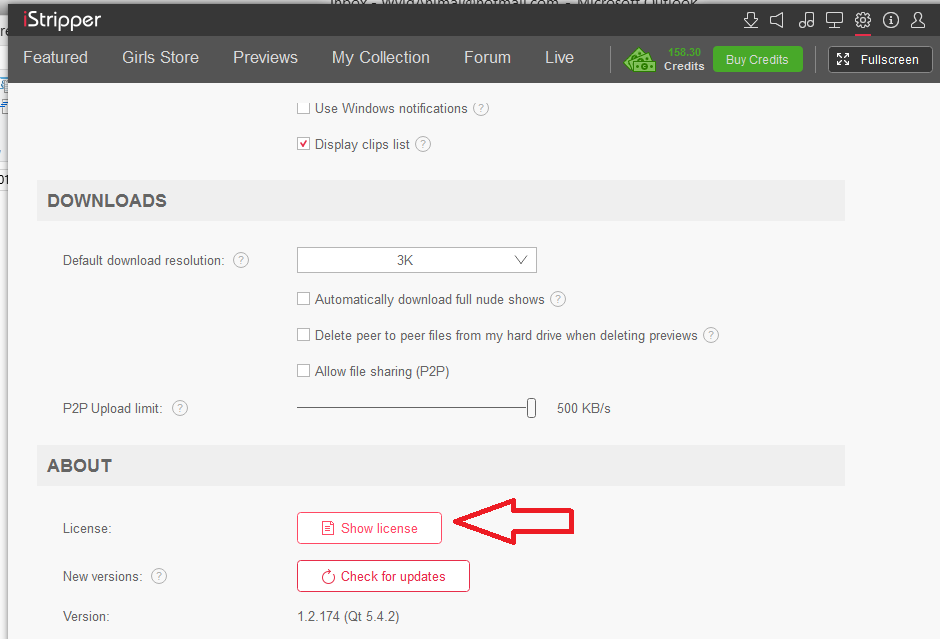This screenshot has height=639, width=940.
Task: Enable Use Windows notifications checkbox
Action: pos(304,108)
